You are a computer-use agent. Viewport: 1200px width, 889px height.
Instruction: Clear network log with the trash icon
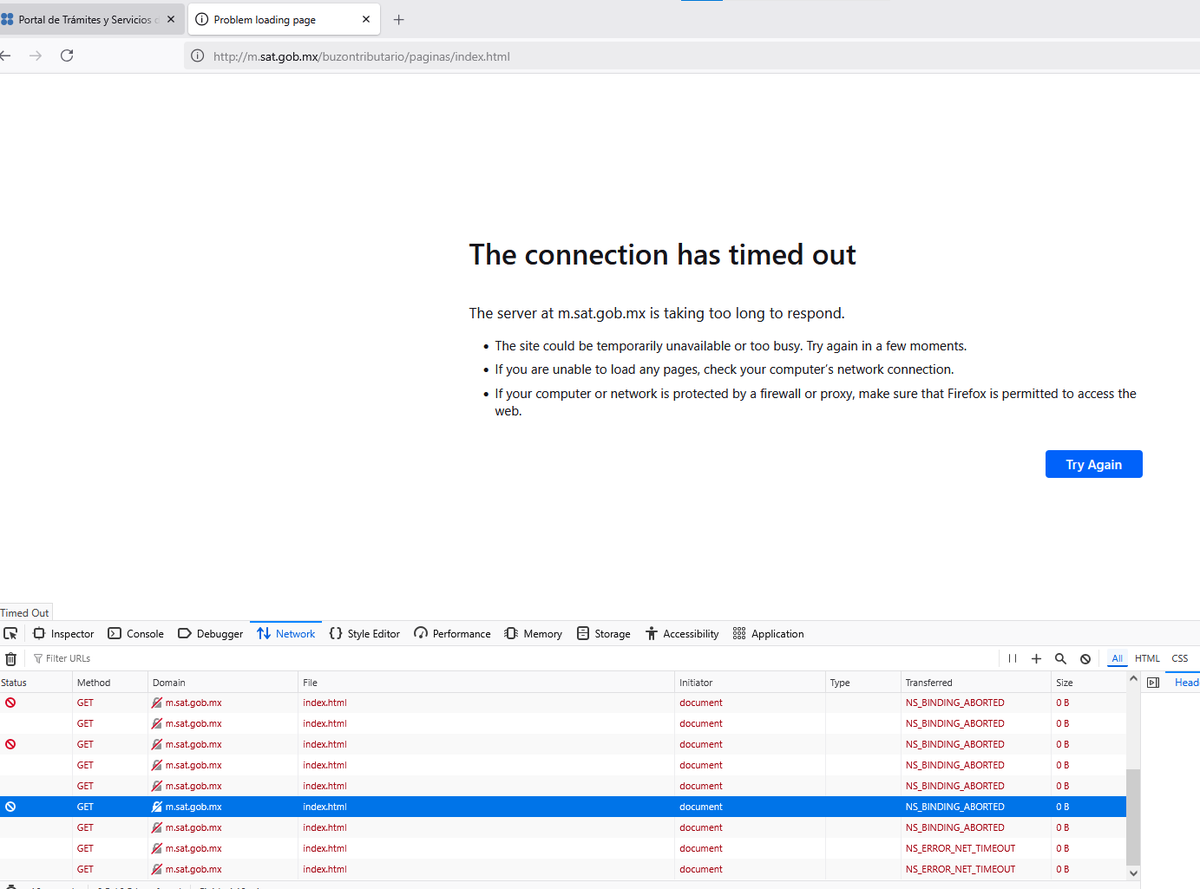point(11,659)
